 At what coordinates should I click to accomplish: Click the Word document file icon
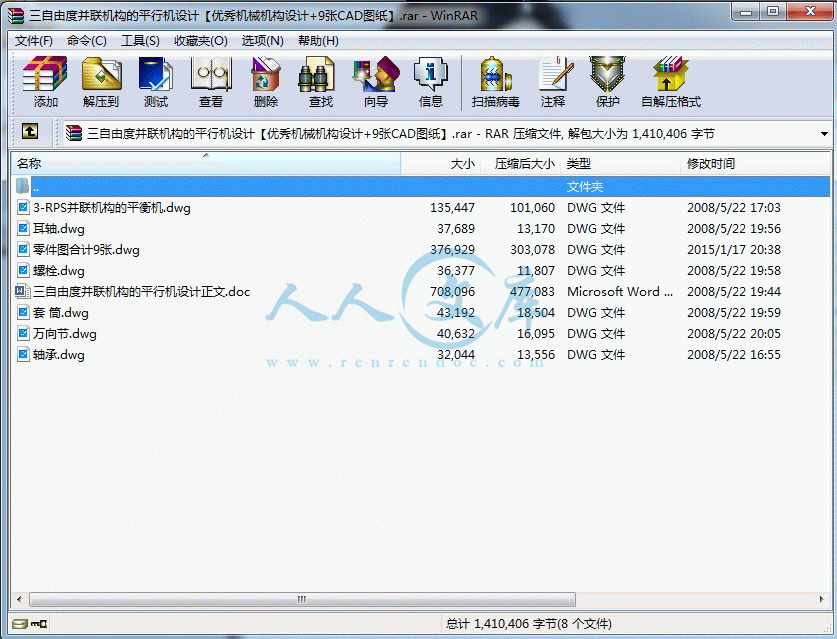[x=23, y=291]
